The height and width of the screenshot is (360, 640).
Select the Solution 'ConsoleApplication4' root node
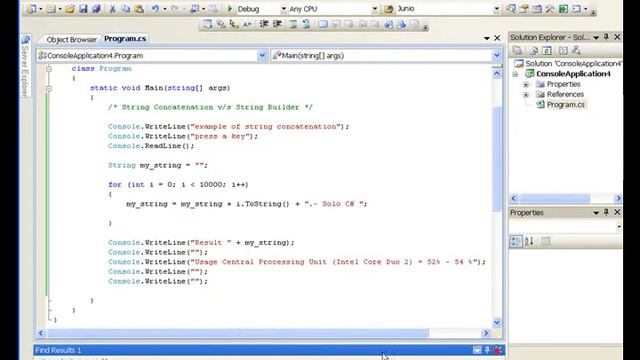click(x=573, y=64)
